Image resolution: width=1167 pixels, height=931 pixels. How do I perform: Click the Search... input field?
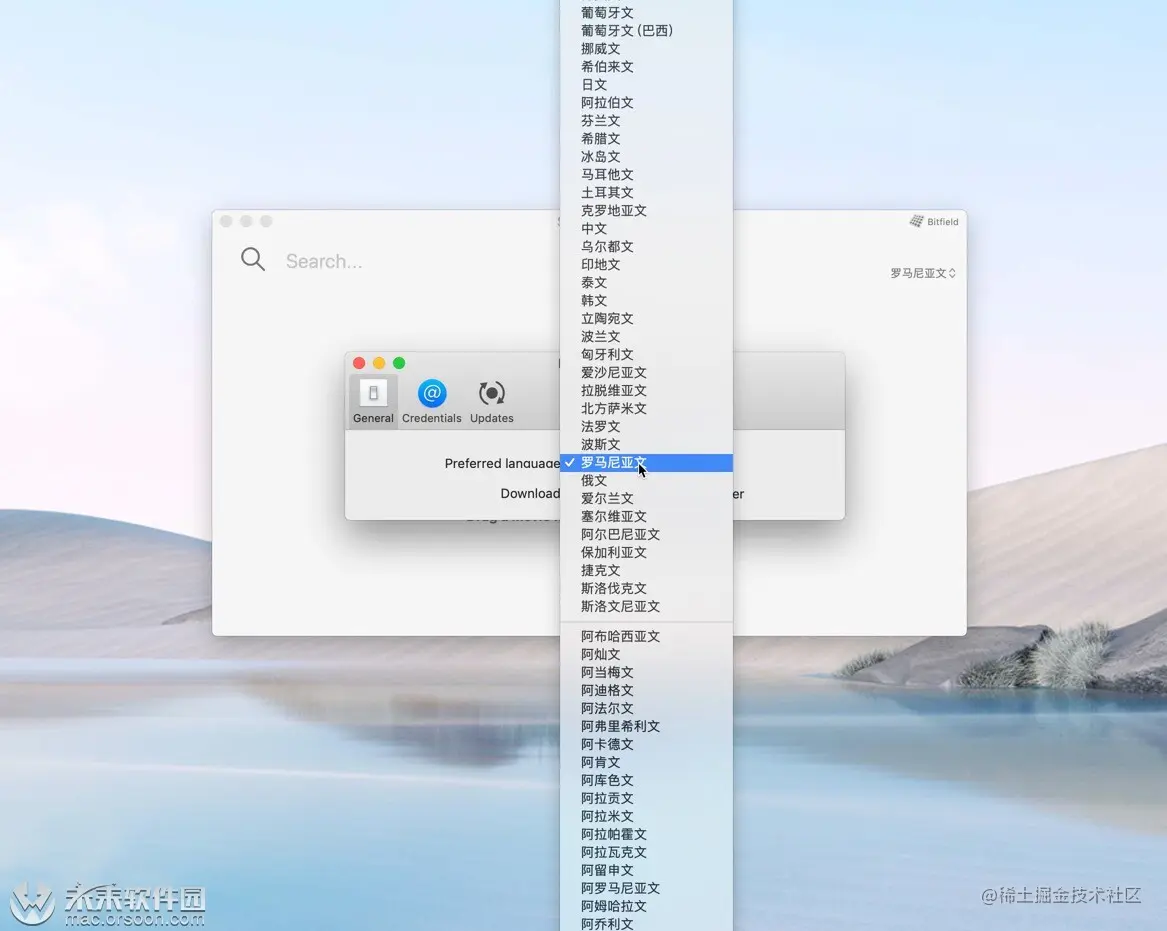coord(324,261)
